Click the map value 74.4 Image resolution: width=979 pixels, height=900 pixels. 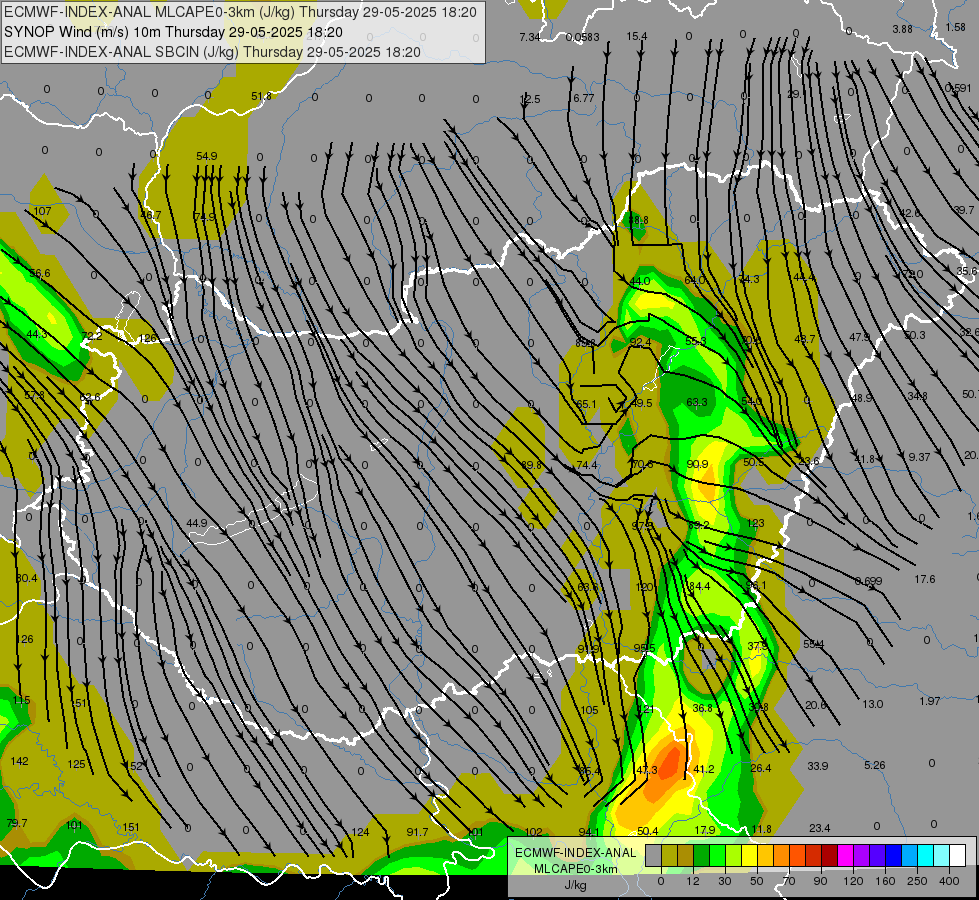[587, 465]
